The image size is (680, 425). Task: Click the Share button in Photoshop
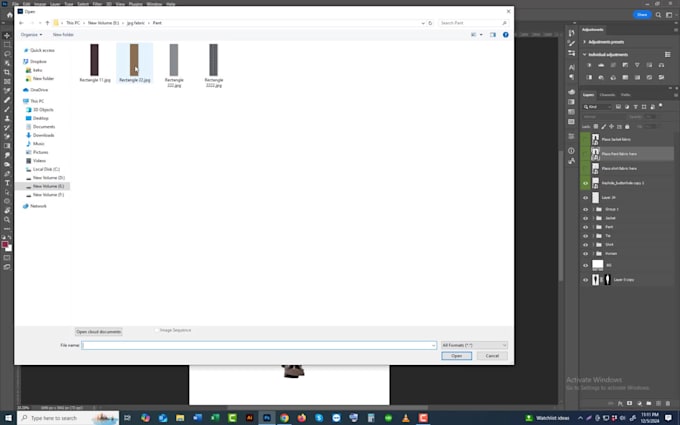[x=642, y=15]
